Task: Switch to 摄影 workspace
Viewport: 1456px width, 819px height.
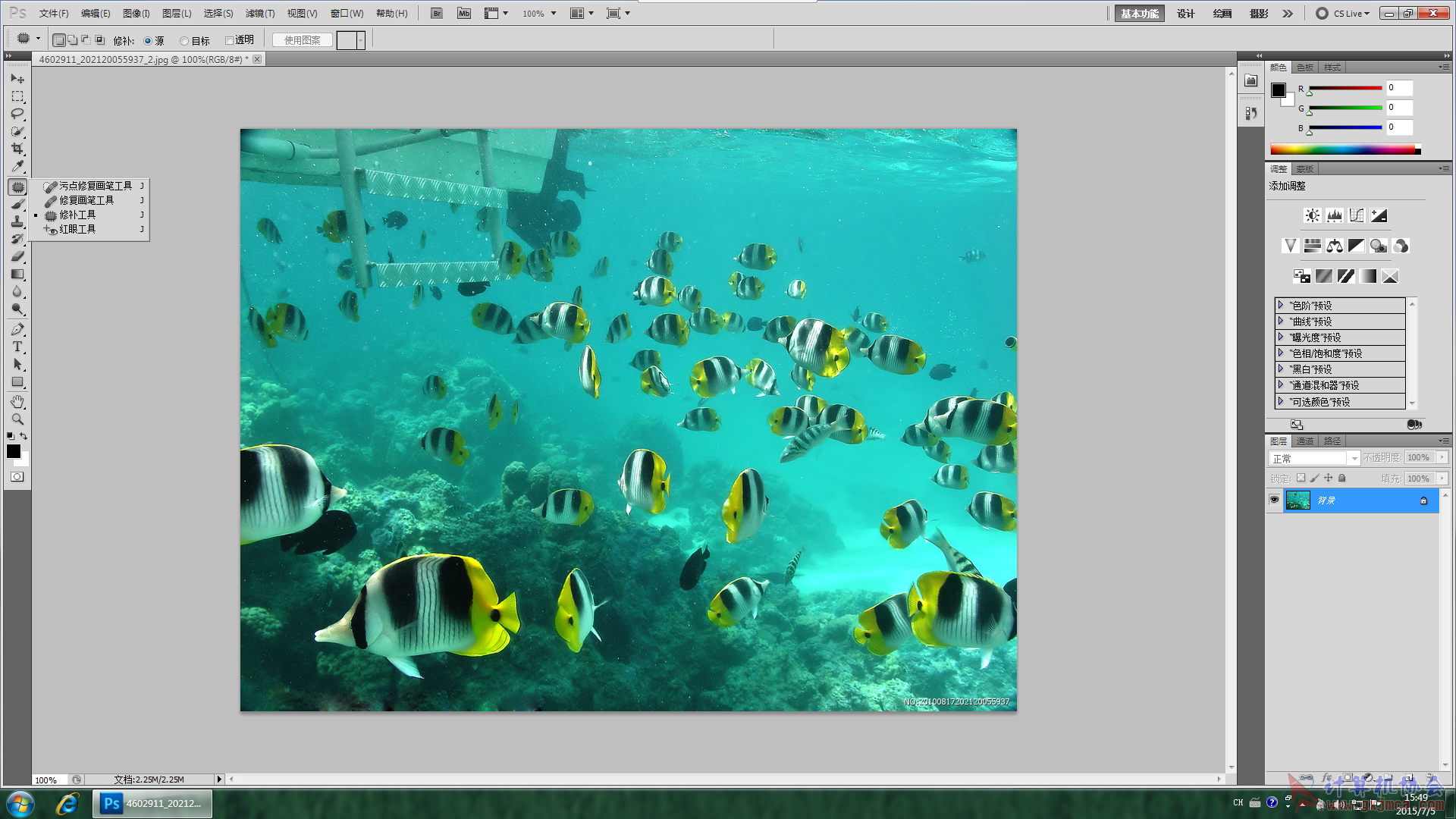Action: point(1259,14)
